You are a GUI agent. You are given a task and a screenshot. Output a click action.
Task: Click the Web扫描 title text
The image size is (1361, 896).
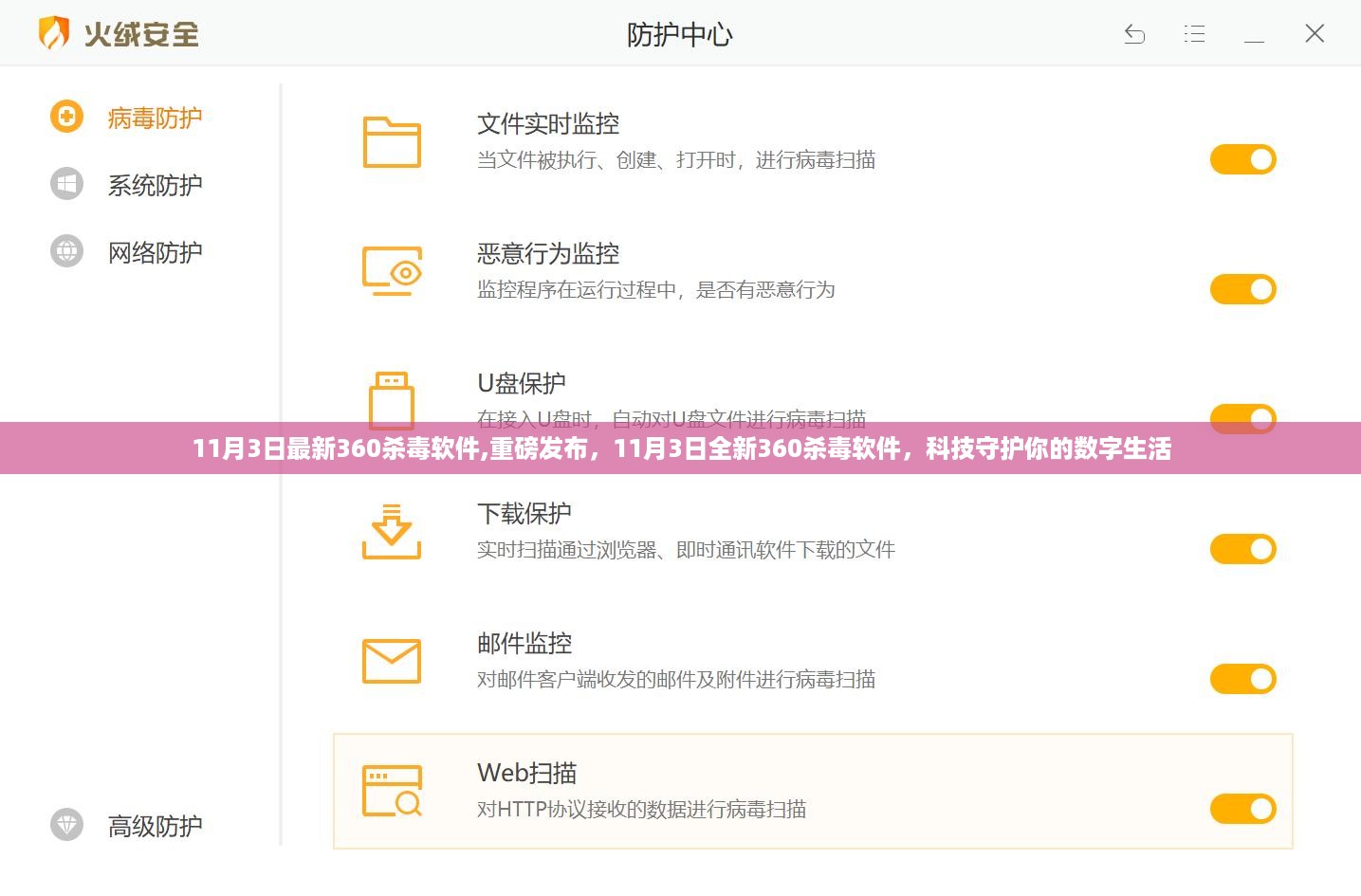tap(526, 774)
